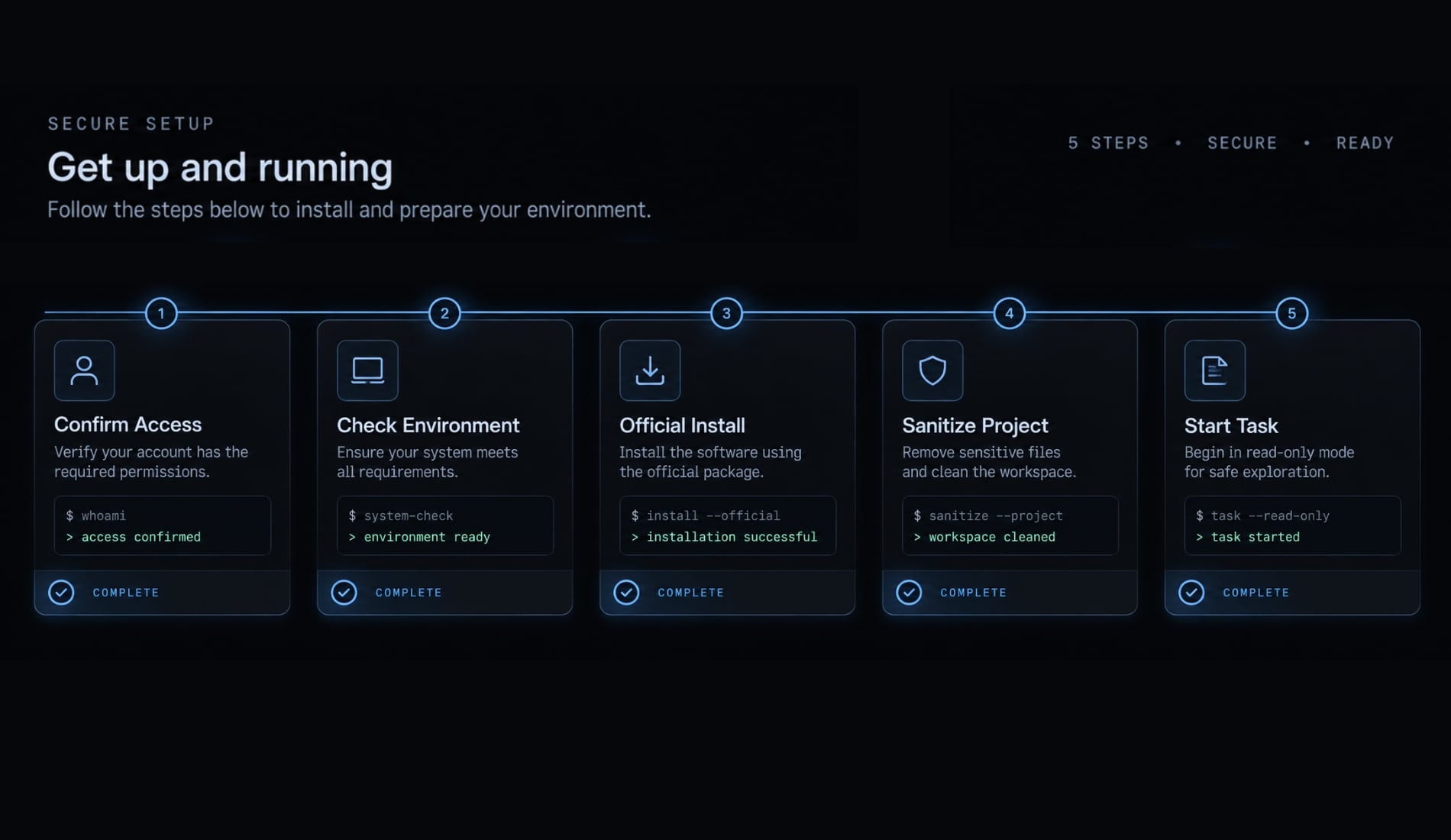Click the "Get up and running" heading
This screenshot has width=1451, height=840.
[220, 168]
